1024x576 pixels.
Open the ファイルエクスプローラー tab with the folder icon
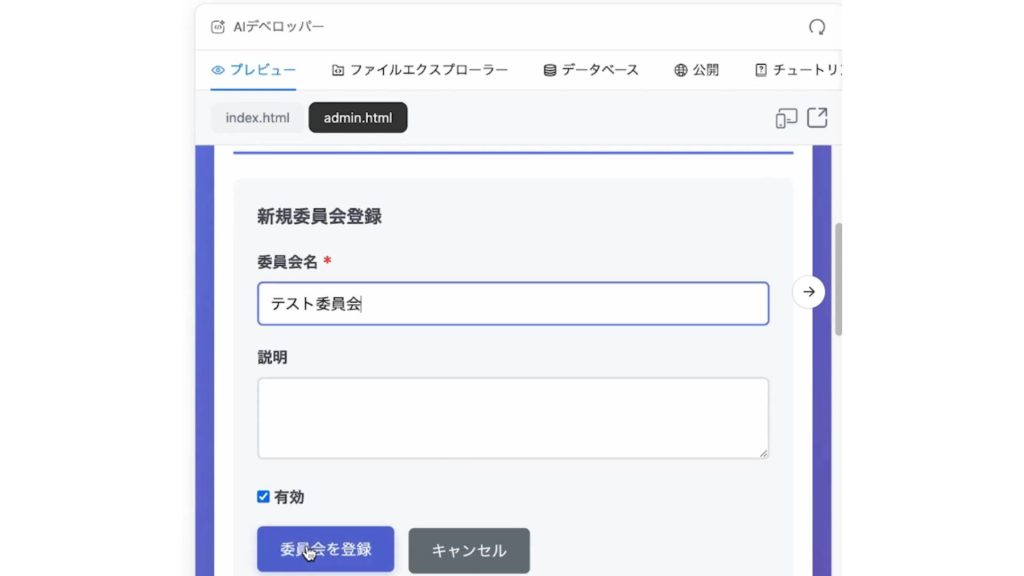(420, 70)
